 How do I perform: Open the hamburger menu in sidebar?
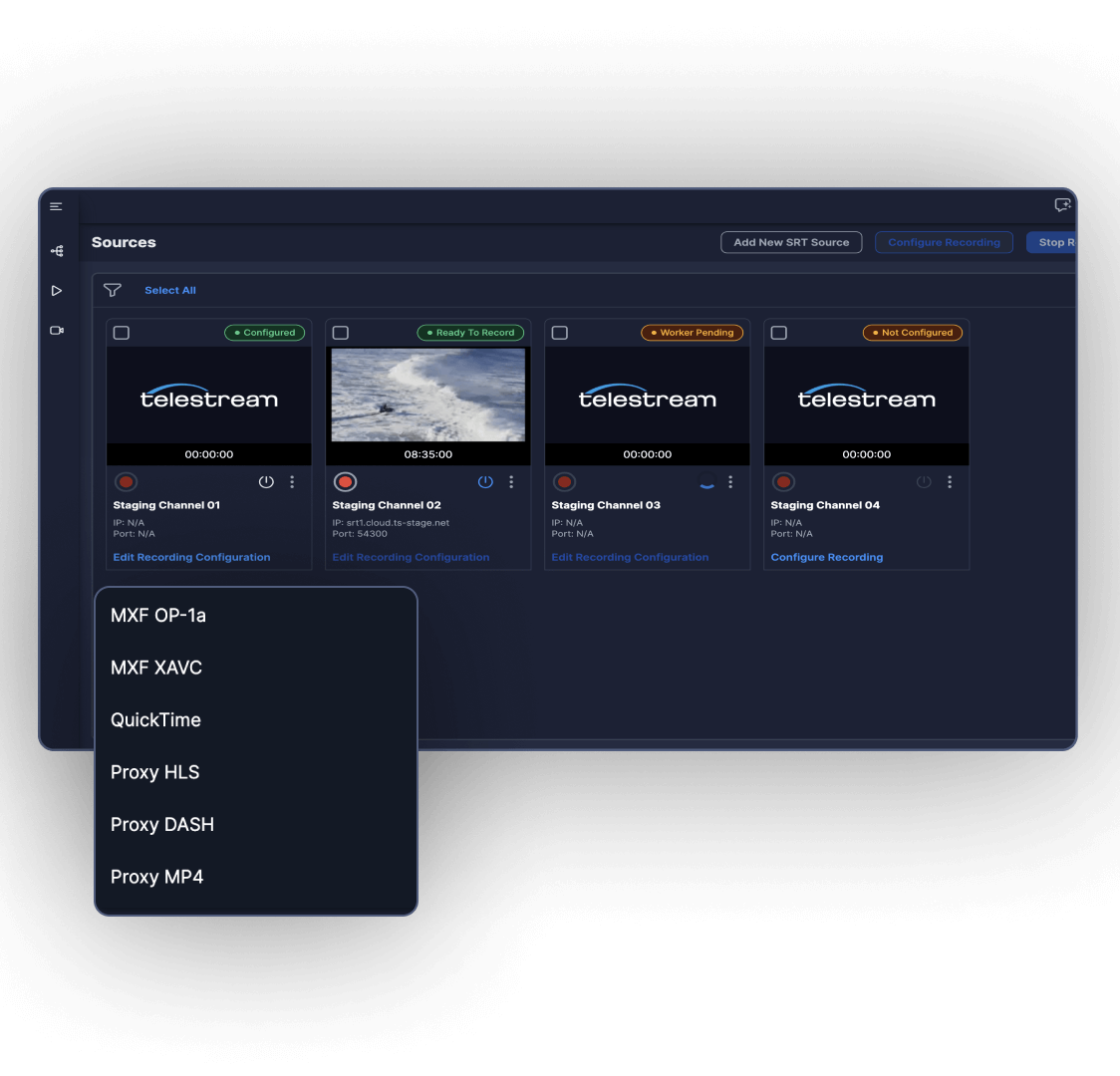pos(56,206)
